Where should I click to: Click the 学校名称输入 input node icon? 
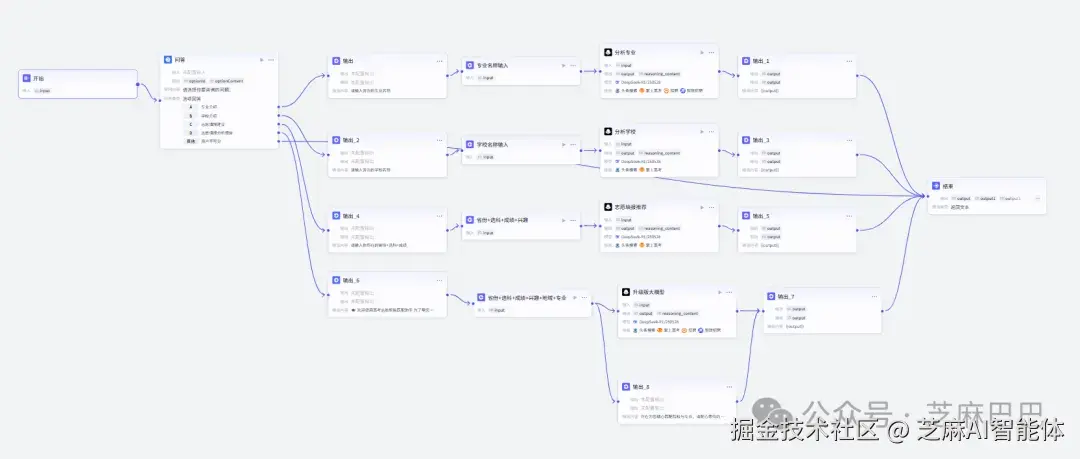click(x=471, y=145)
